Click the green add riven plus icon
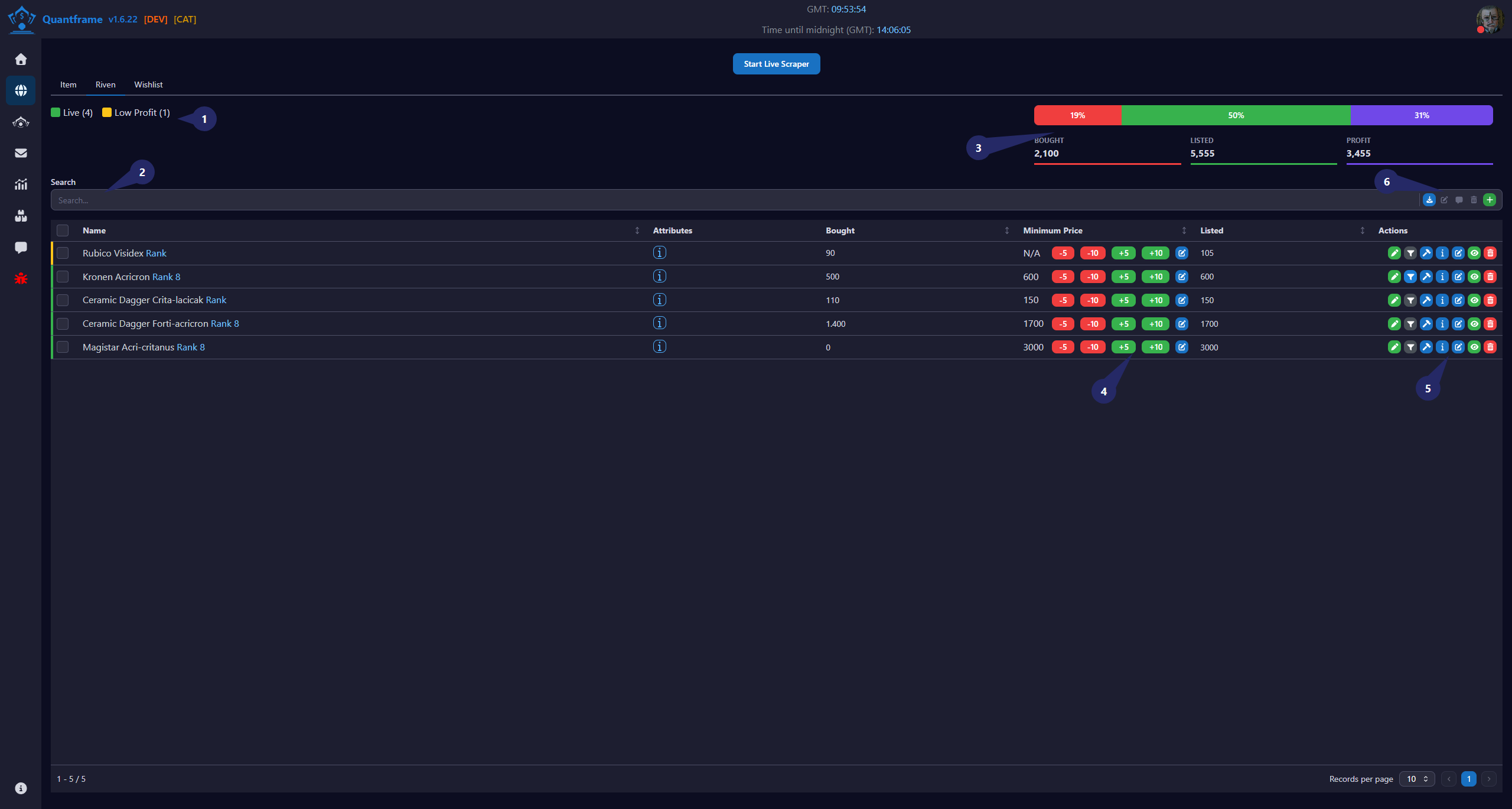Screen dimensions: 1512x809 [1490, 200]
